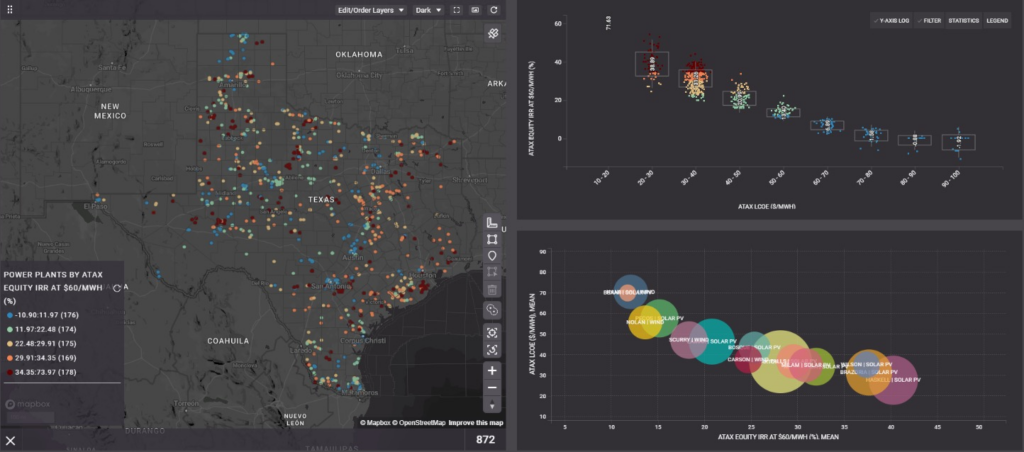The image size is (1024, 452).
Task: Open the Edit/Order Layers dropdown
Action: (x=371, y=10)
